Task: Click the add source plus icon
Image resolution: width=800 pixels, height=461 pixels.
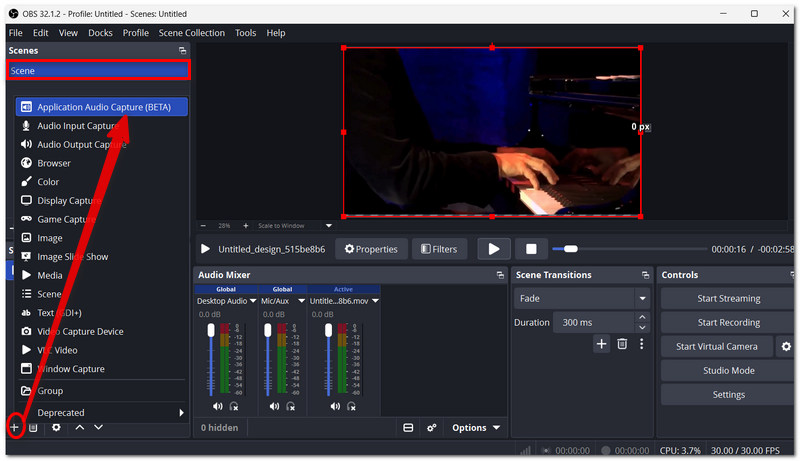Action: [15, 427]
